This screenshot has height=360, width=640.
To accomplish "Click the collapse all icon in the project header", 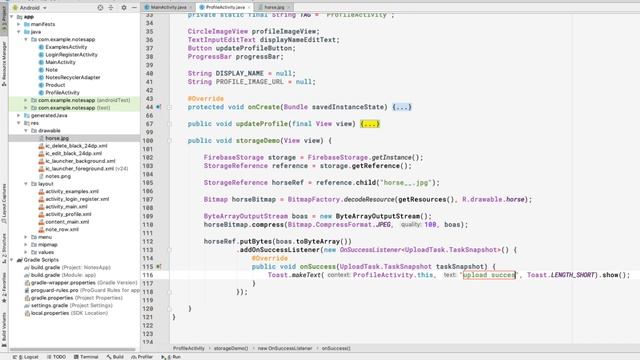I will coord(111,8).
